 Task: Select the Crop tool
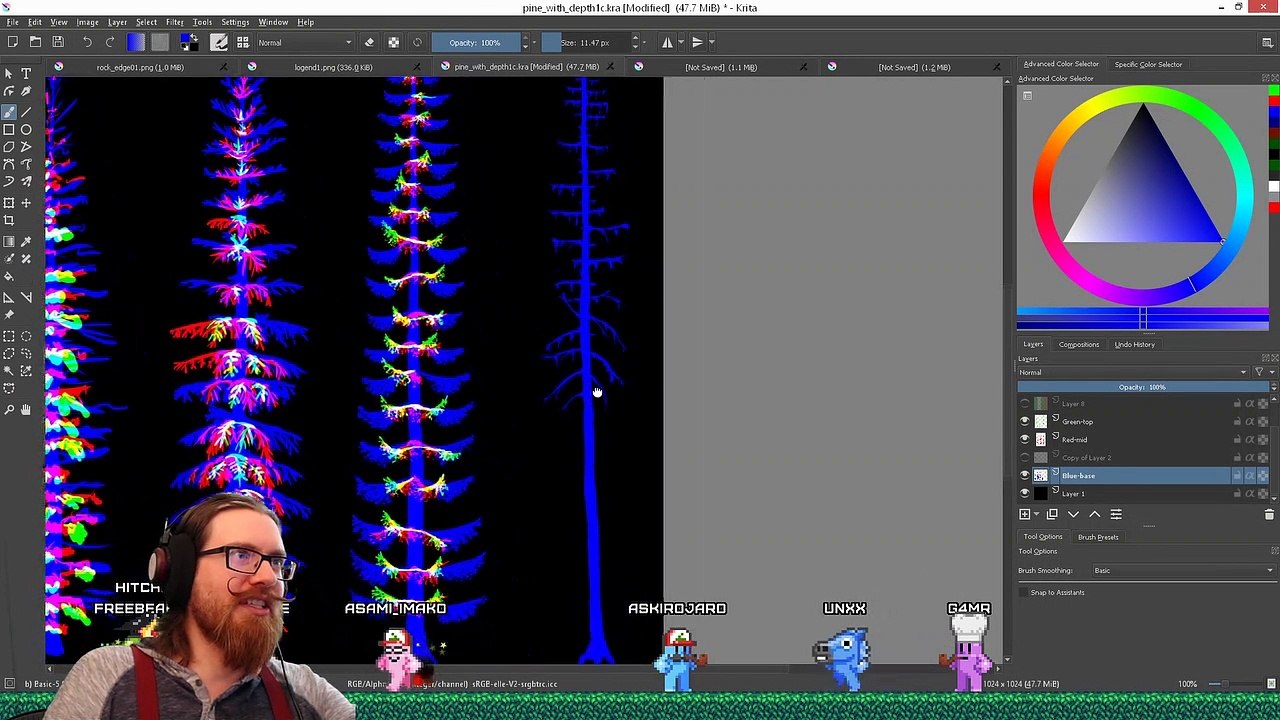9,221
